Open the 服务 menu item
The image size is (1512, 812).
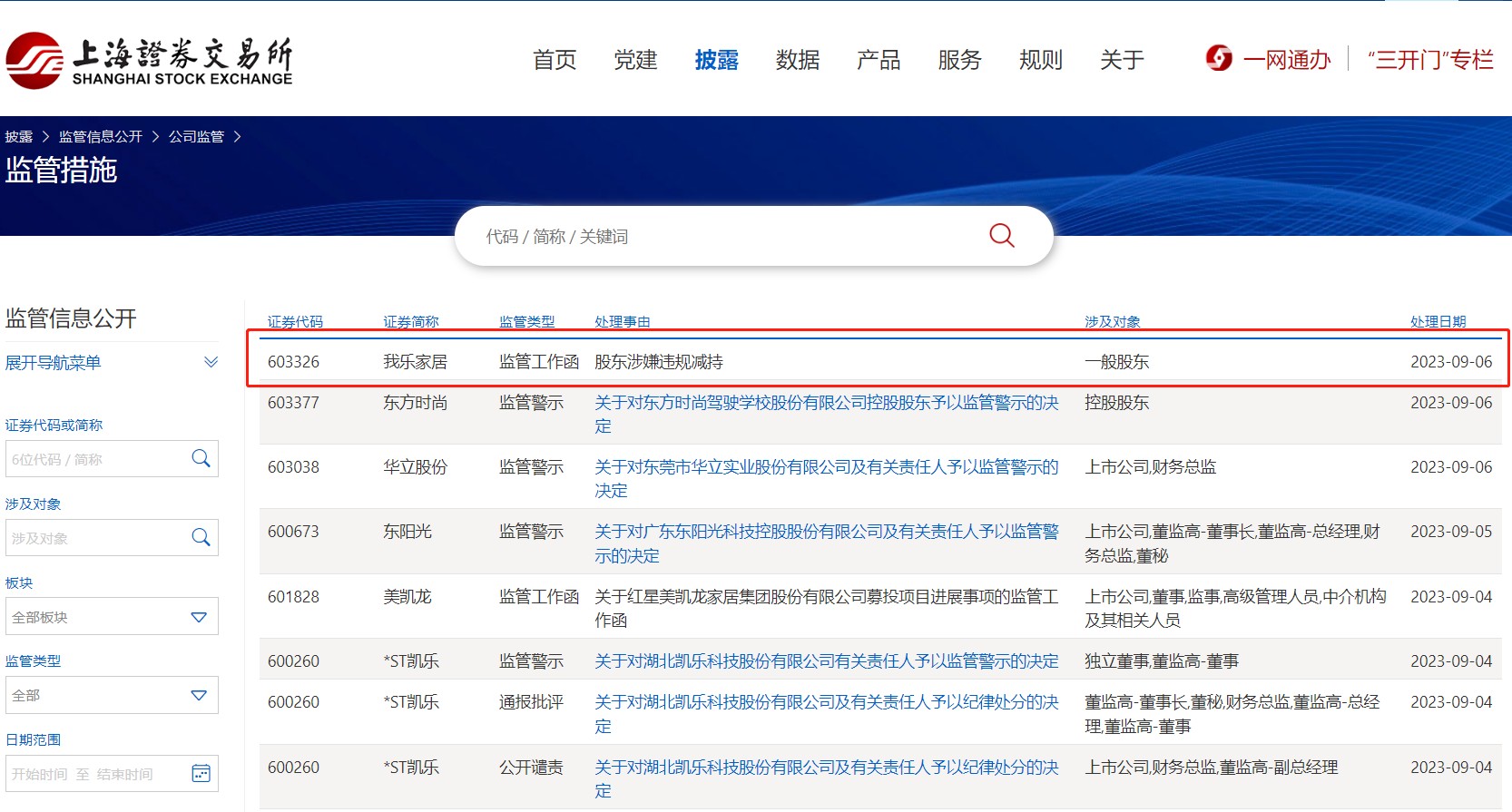tap(960, 60)
